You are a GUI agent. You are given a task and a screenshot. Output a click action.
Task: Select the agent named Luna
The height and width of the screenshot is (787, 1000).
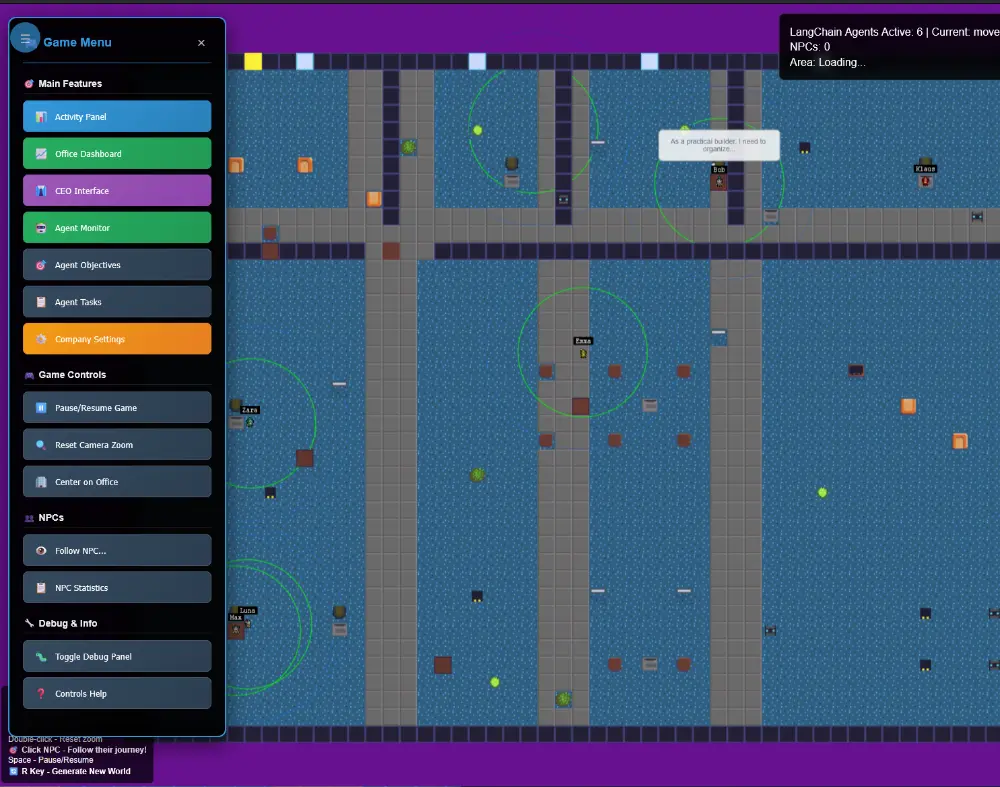248,622
